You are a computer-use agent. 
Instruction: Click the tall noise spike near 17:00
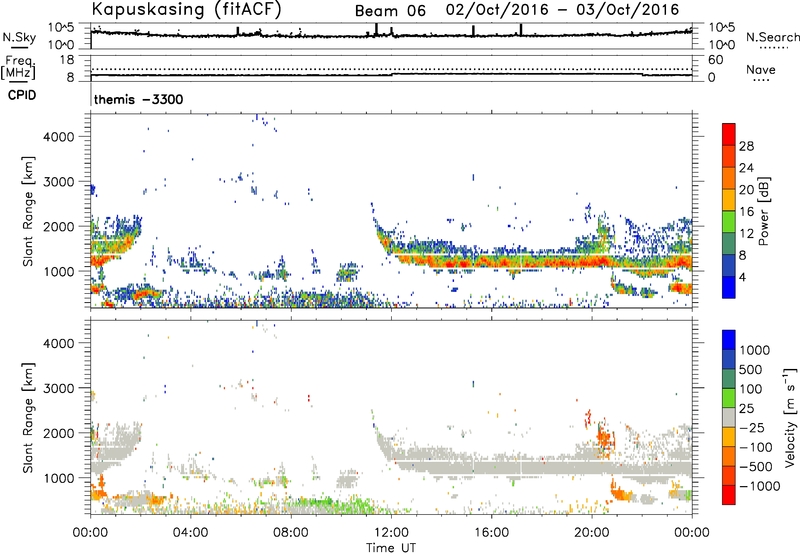[521, 30]
